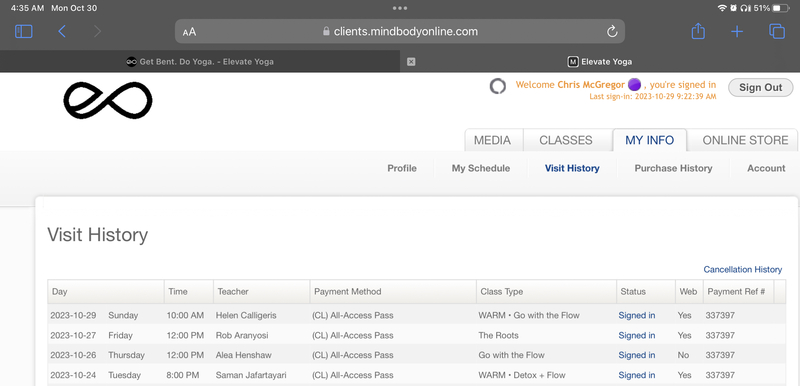This screenshot has width=800, height=386.
Task: Click class type WARM • Detox + Flow
Action: coord(522,375)
